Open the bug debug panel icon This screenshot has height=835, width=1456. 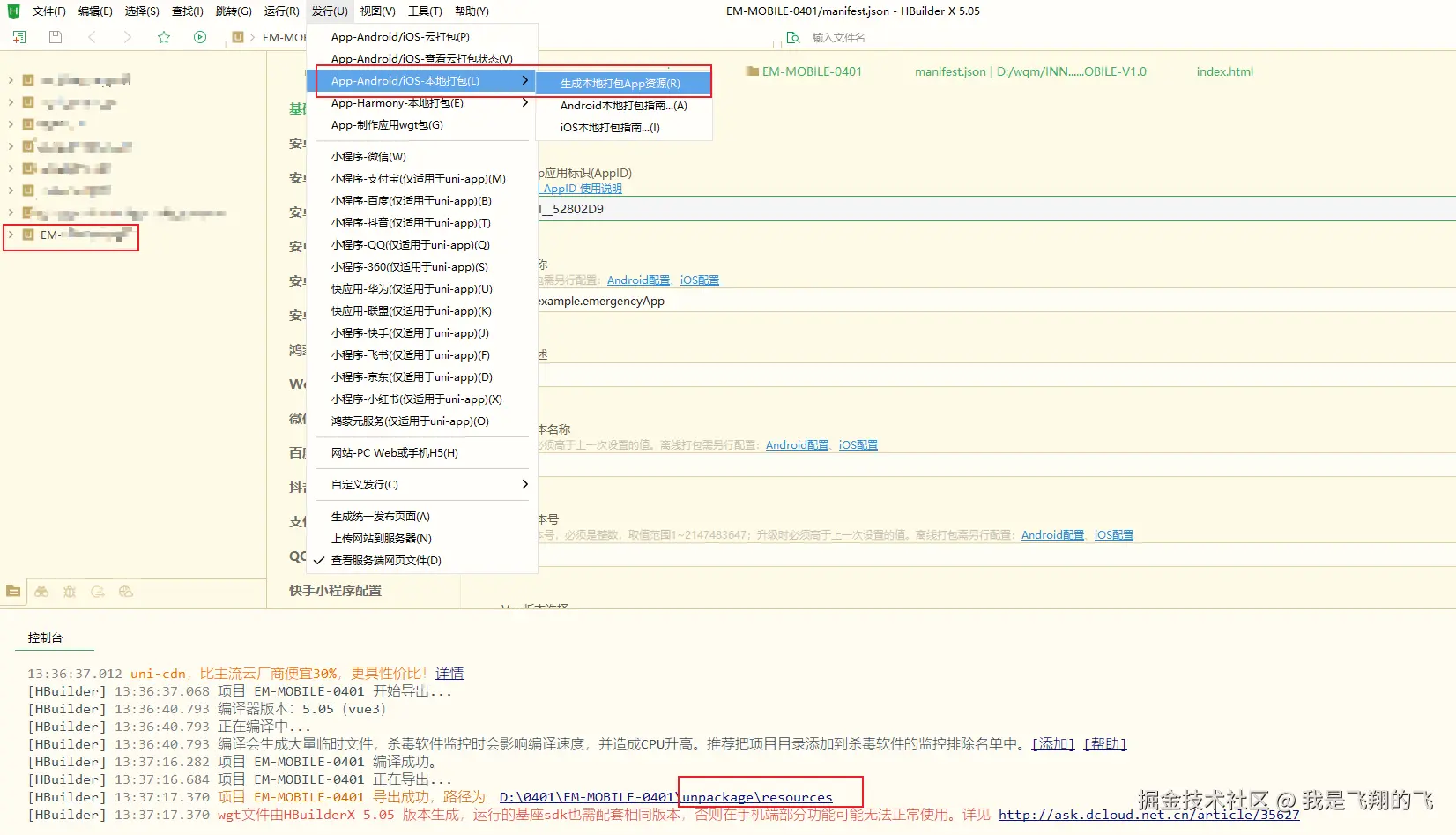(70, 592)
